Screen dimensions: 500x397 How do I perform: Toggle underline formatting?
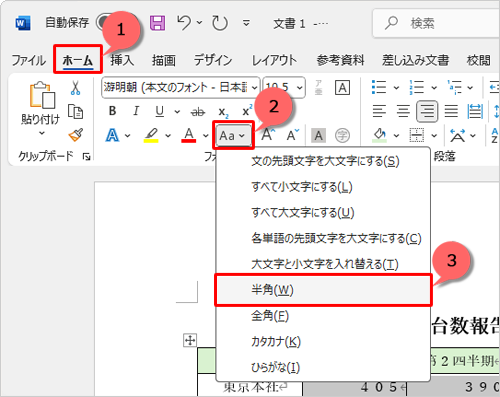pyautogui.click(x=160, y=111)
